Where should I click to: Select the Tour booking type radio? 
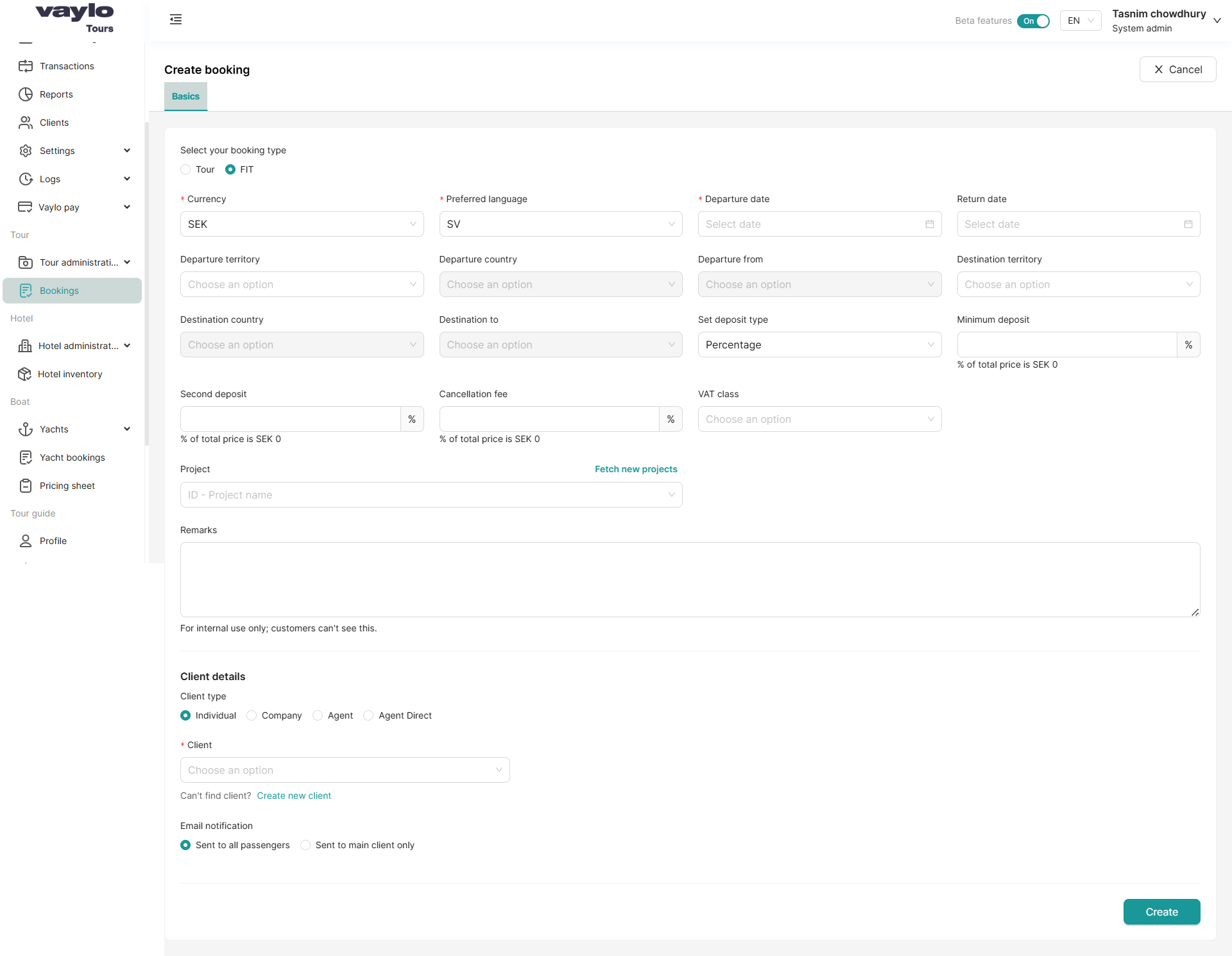coord(186,170)
